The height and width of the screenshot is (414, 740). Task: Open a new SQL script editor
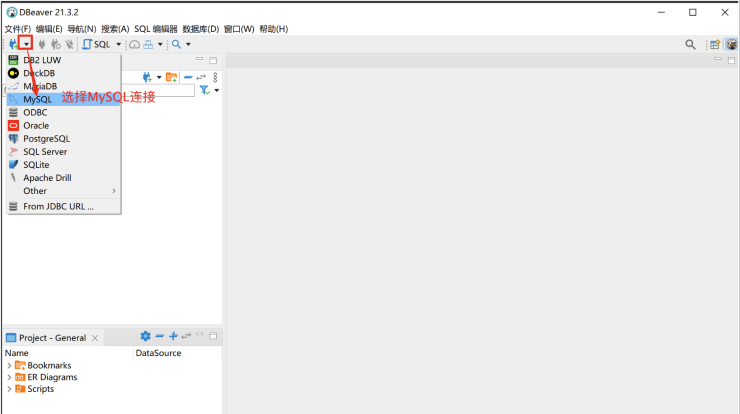coord(96,44)
